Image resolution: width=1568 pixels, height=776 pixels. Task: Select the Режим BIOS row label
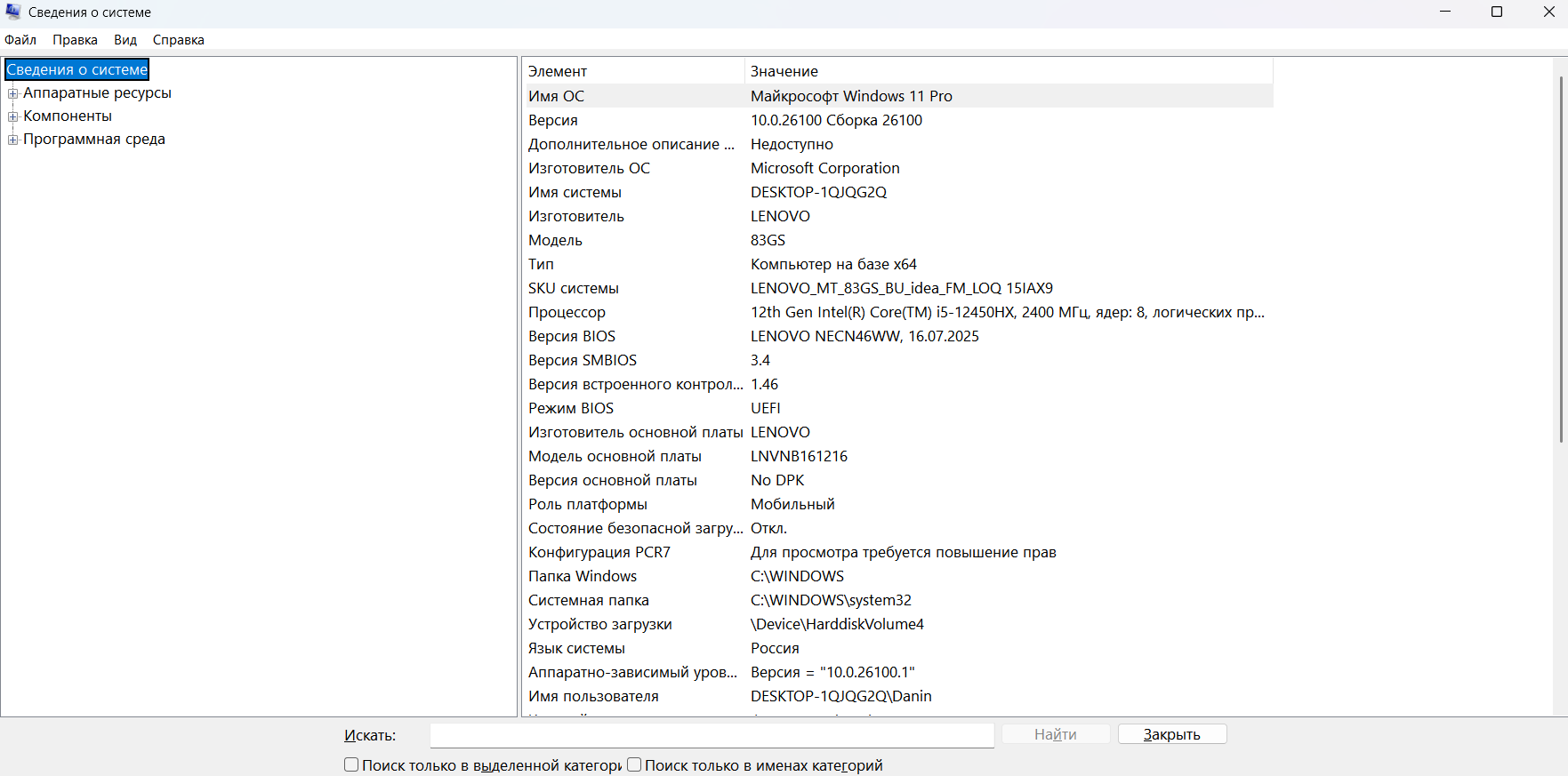571,408
